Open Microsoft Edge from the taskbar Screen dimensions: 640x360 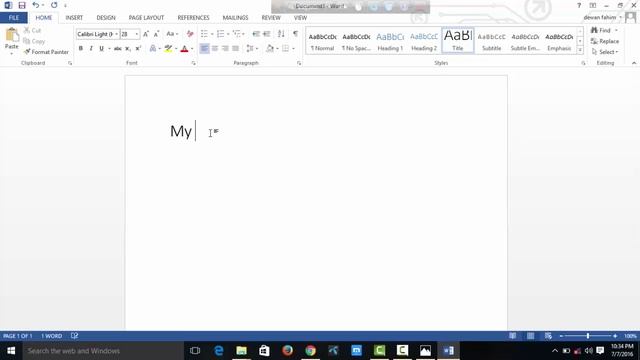click(x=219, y=351)
